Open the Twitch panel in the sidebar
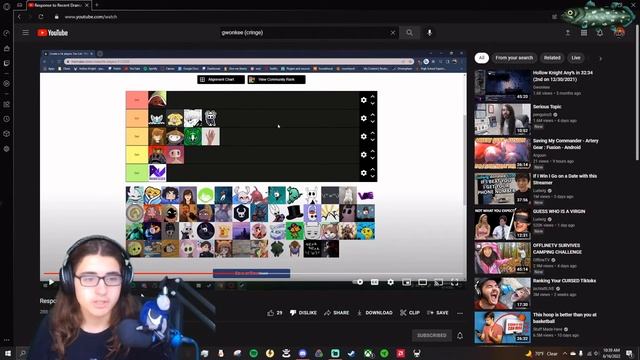 click(7, 63)
